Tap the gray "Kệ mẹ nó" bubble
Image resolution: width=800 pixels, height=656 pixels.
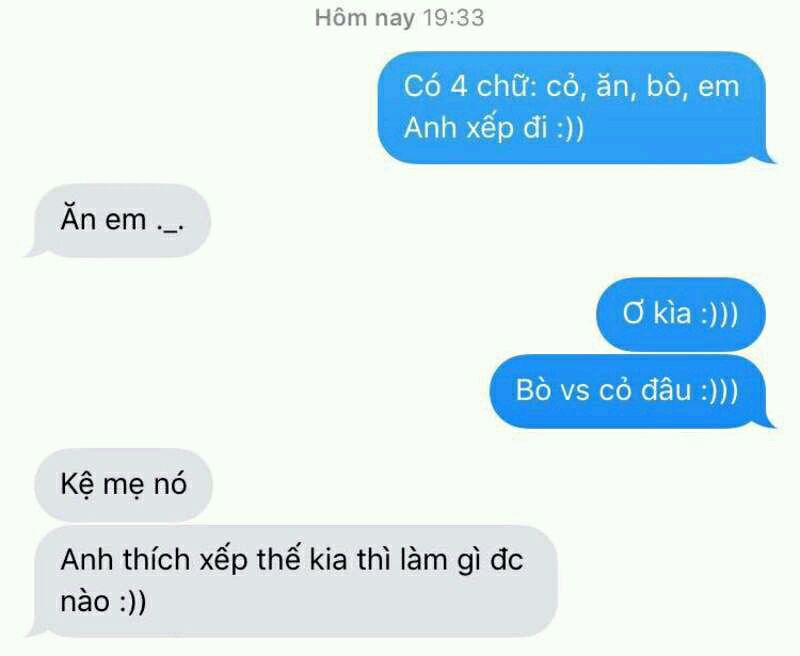click(x=123, y=484)
